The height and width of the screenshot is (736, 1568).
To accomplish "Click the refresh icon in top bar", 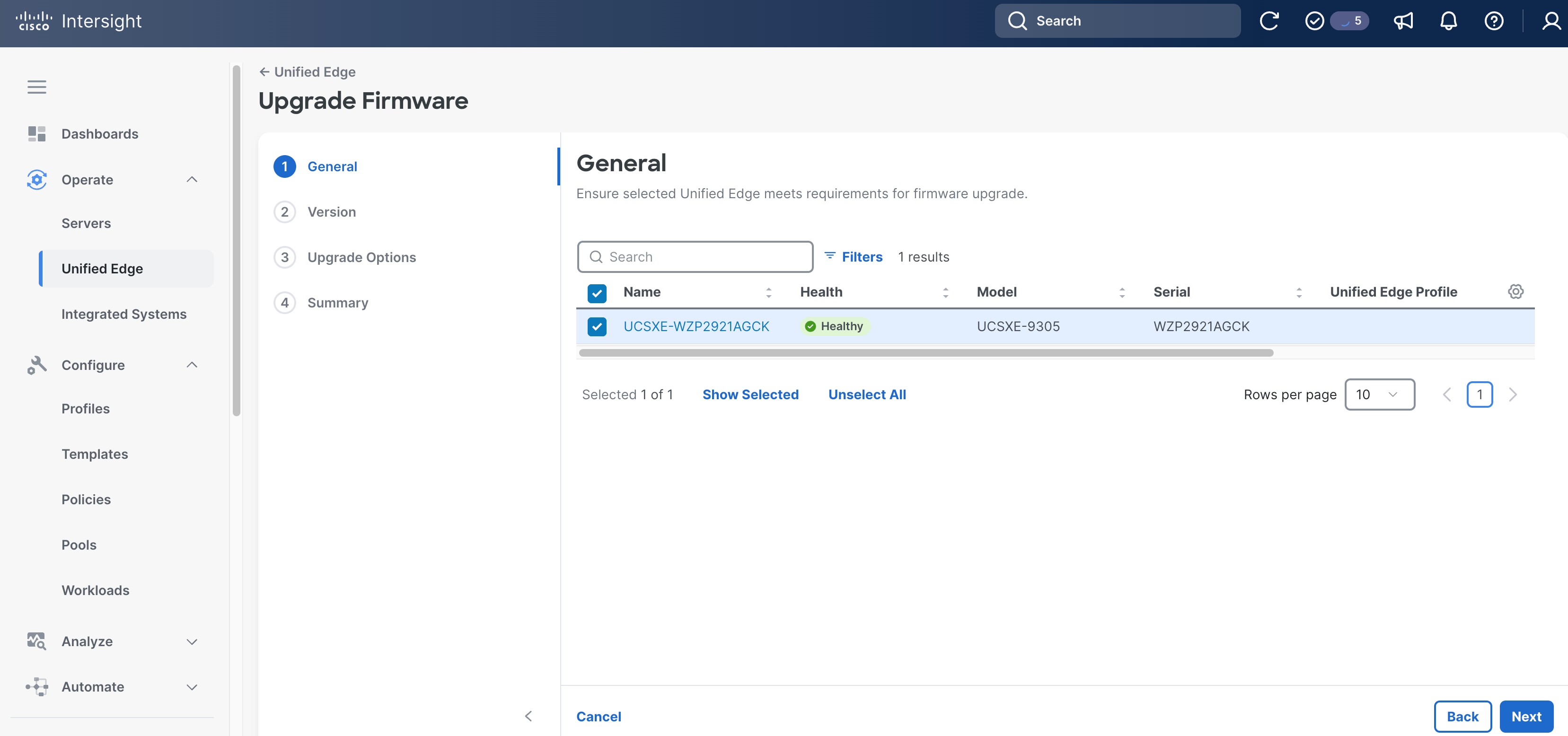I will click(x=1269, y=21).
